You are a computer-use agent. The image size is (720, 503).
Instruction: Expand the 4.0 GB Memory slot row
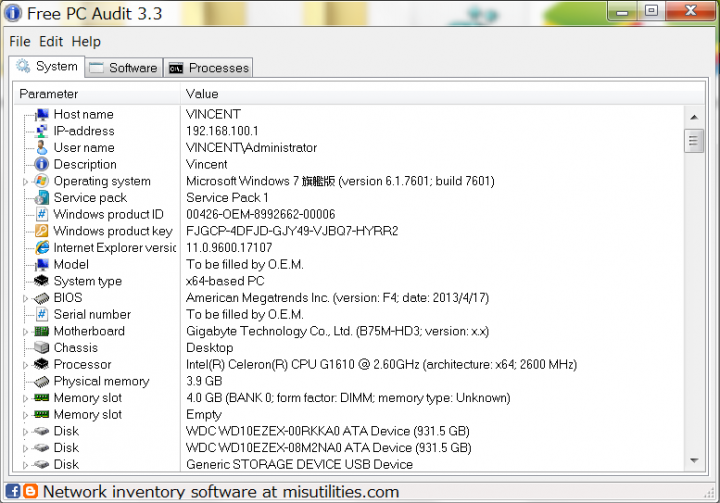pos(25,398)
